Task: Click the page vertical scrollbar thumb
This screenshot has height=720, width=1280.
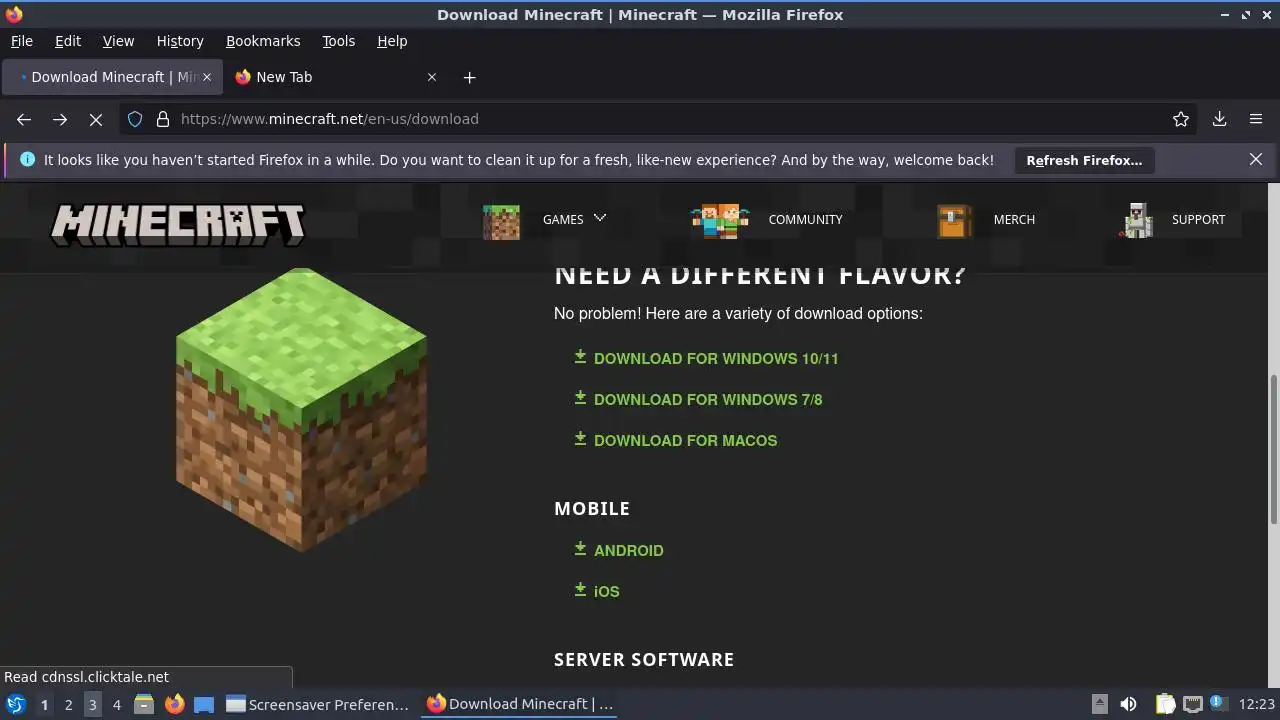Action: pyautogui.click(x=1274, y=448)
